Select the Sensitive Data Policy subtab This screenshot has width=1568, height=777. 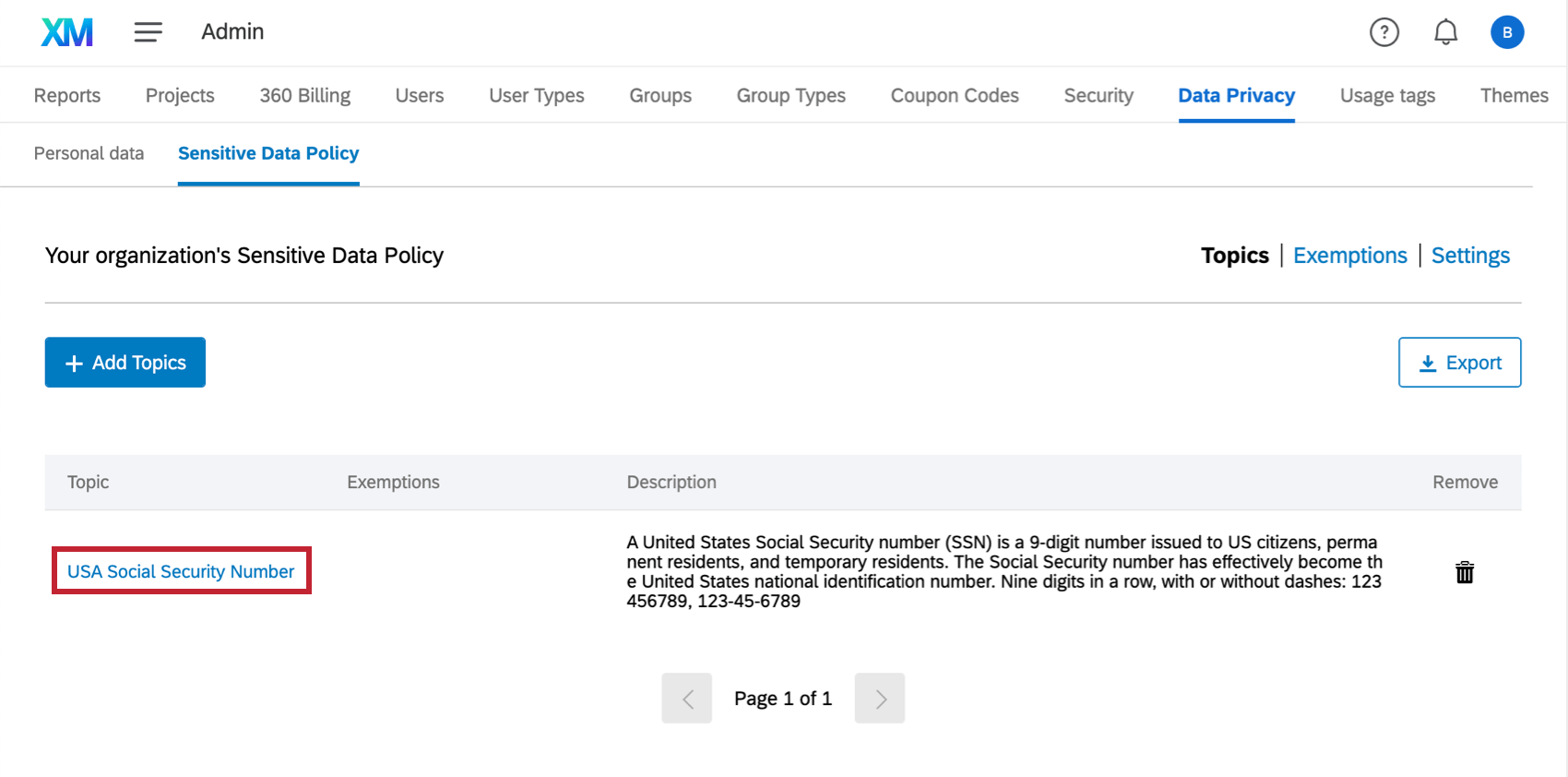[268, 153]
